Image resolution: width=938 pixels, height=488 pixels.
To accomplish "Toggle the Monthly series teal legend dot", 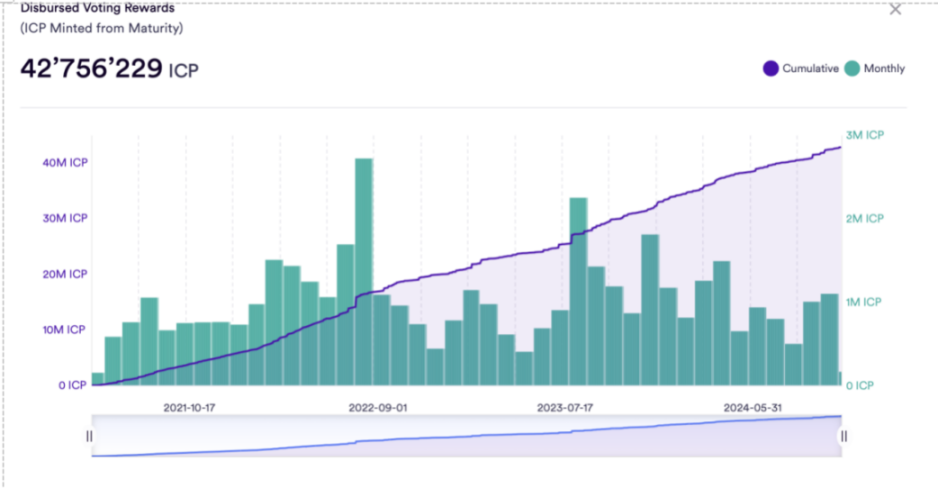I will pos(851,69).
